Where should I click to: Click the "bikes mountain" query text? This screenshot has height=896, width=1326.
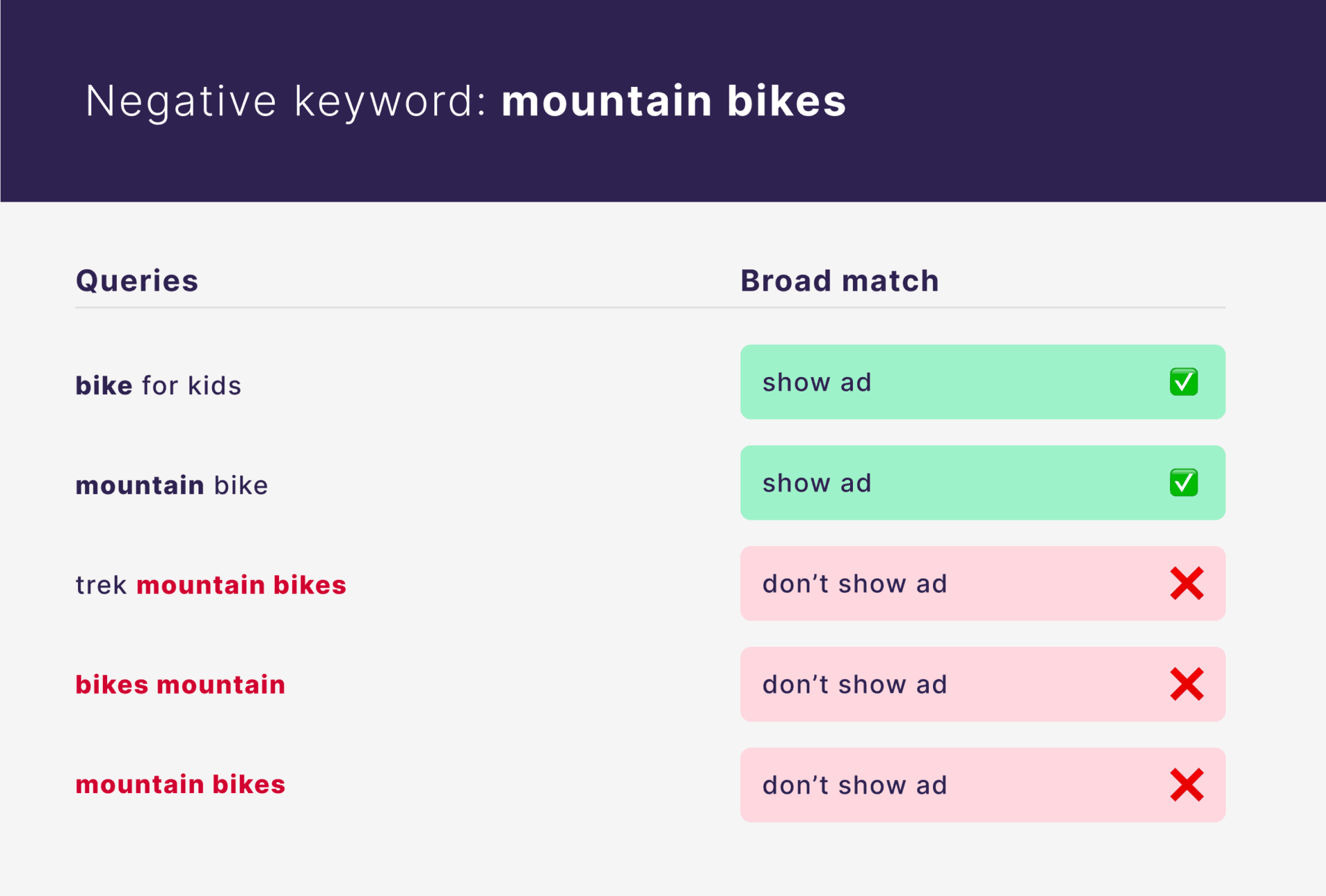pos(180,685)
